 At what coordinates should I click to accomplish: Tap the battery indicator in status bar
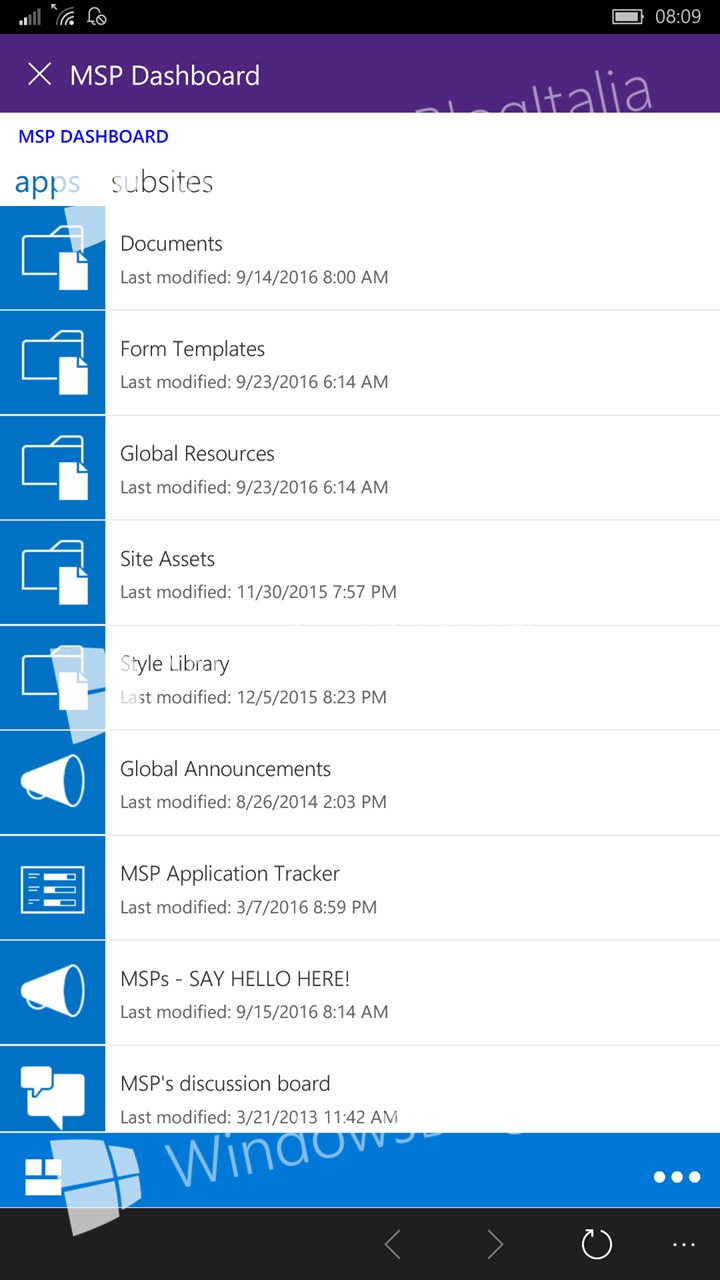coord(627,17)
